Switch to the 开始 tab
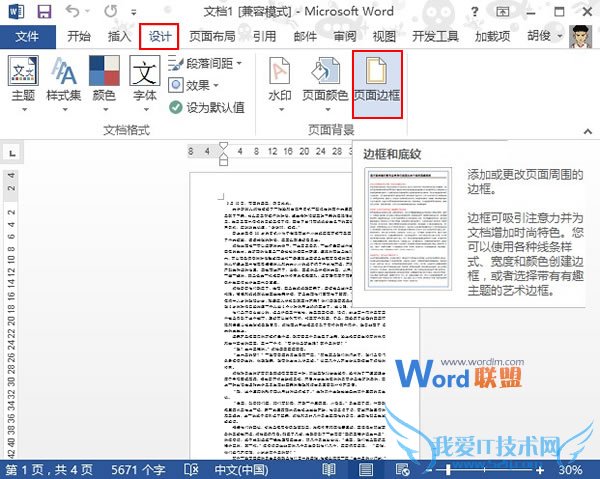 pos(79,36)
